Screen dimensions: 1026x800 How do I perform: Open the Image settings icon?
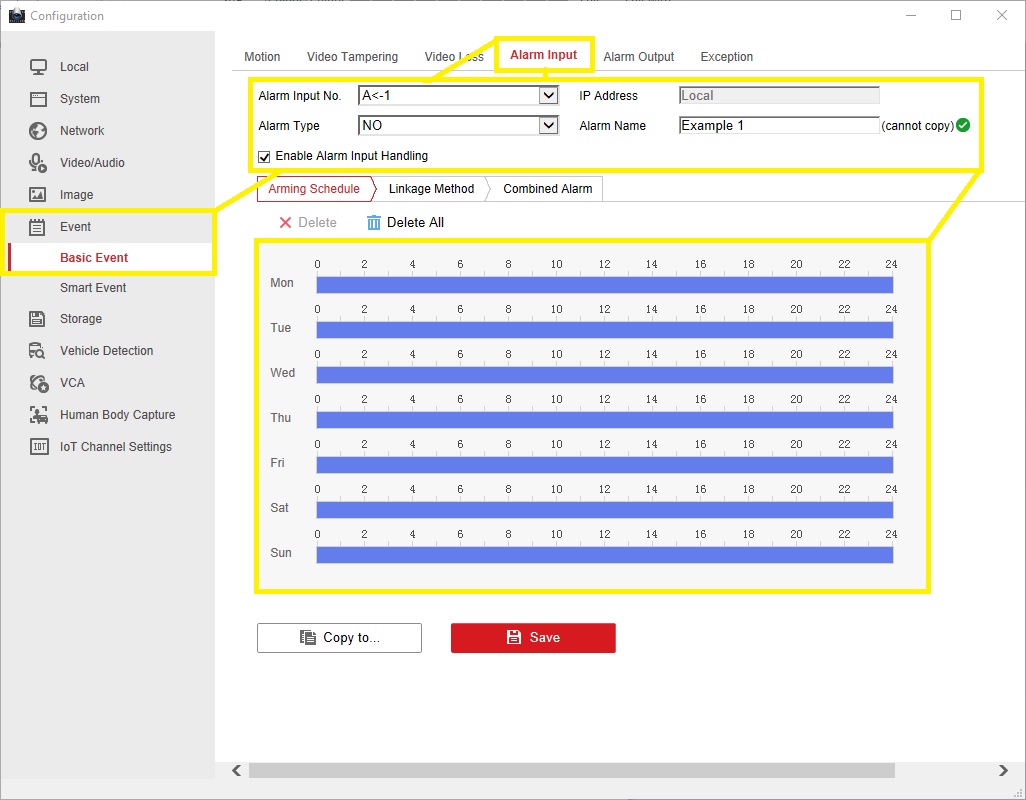(x=38, y=195)
